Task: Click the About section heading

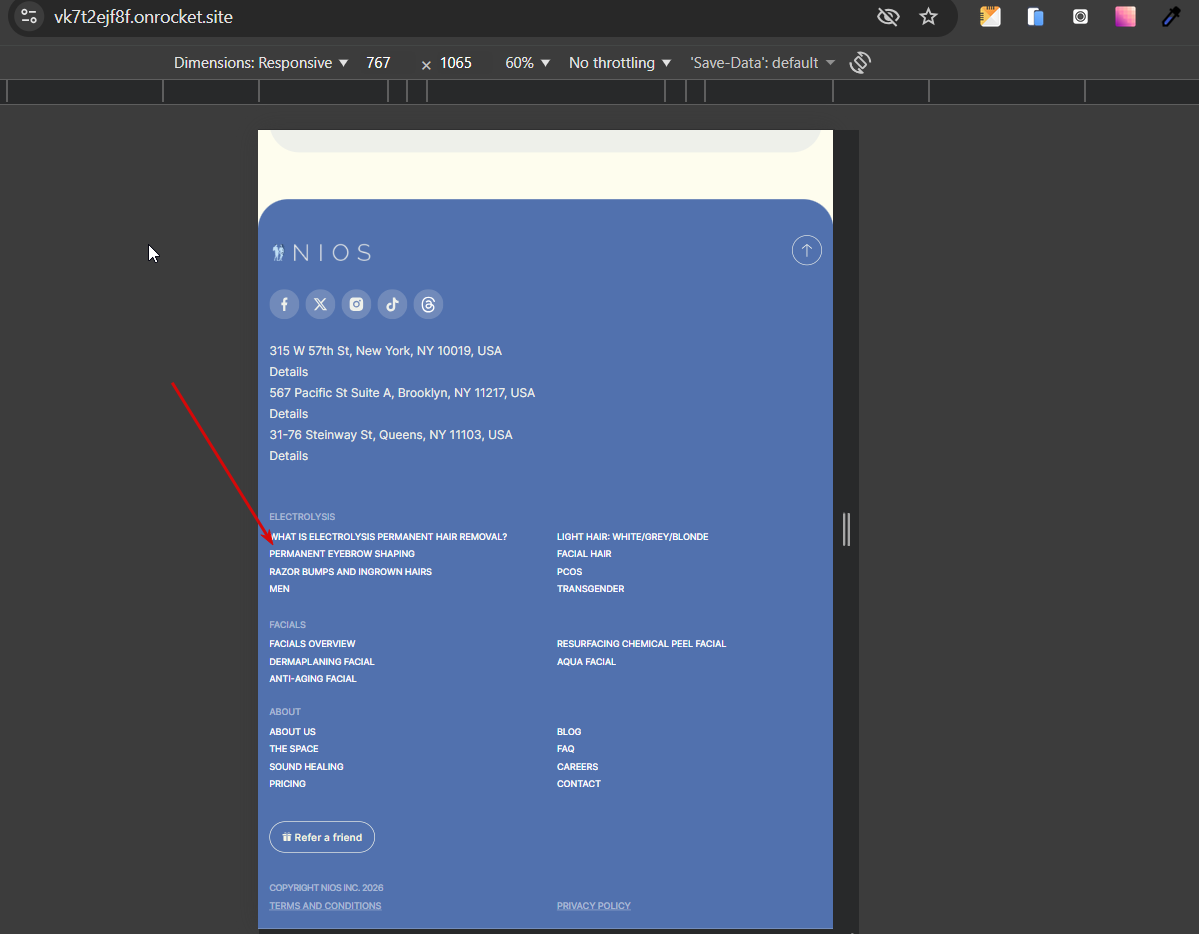Action: 284,712
